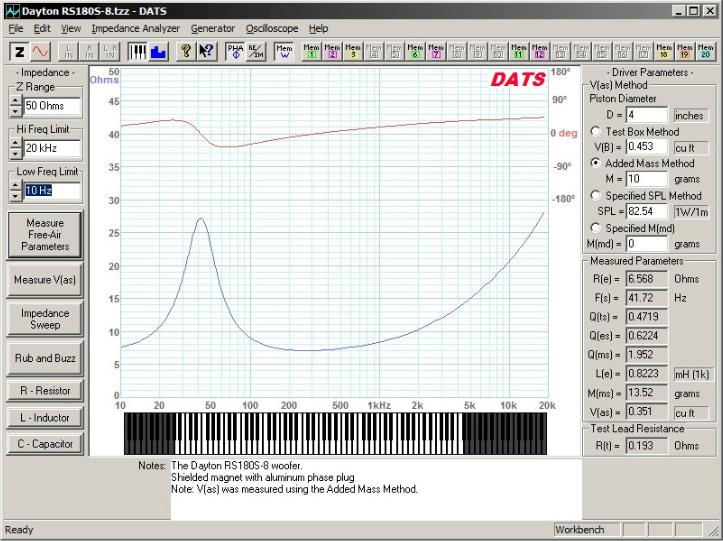
Task: Toggle the piano keyboard display icon
Action: (138, 51)
